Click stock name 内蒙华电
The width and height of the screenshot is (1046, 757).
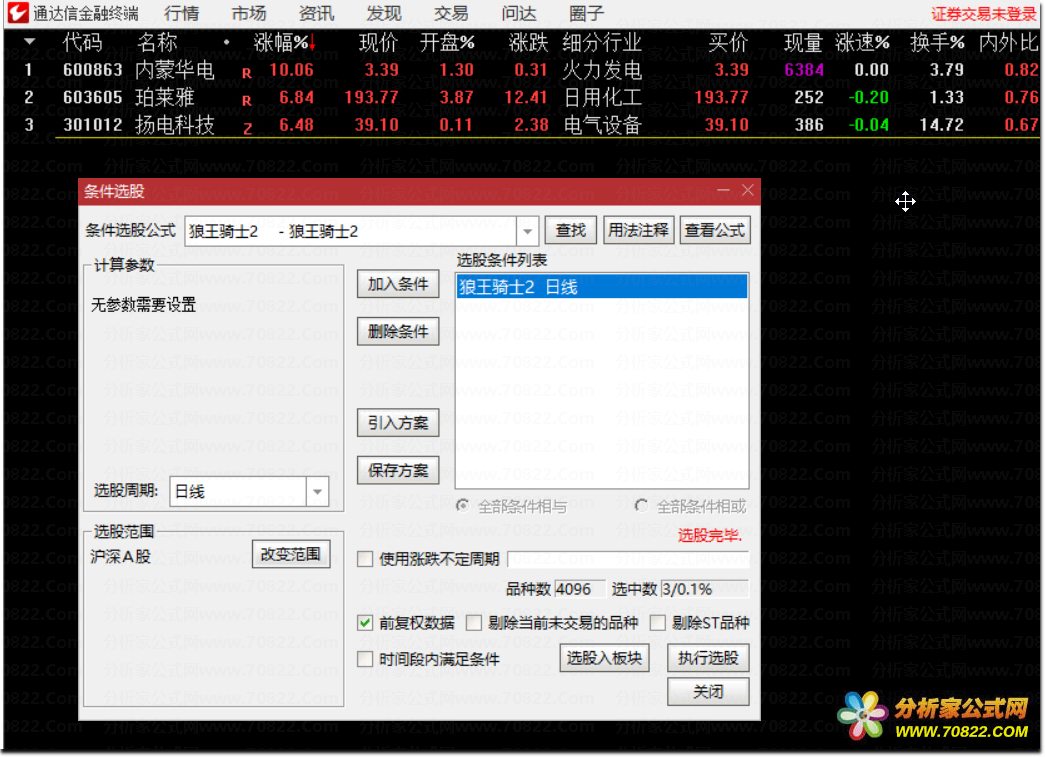(175, 70)
